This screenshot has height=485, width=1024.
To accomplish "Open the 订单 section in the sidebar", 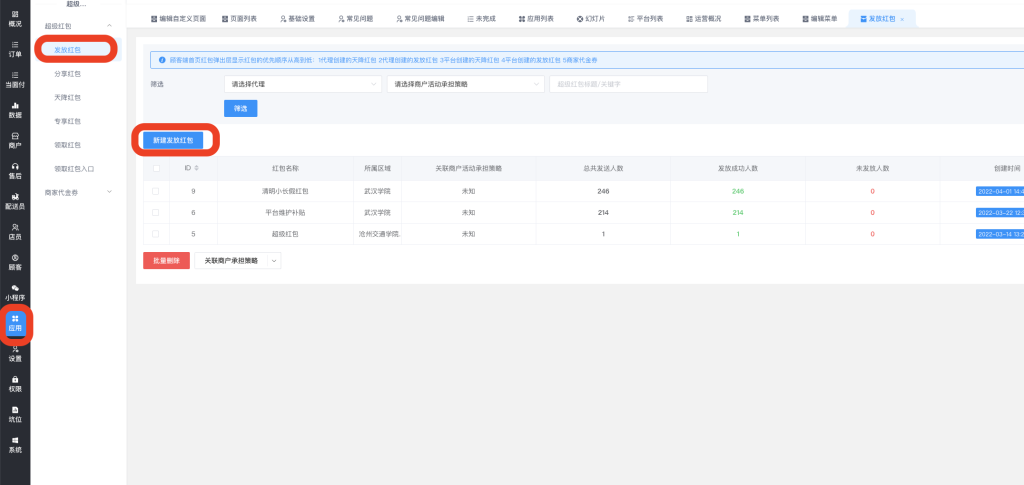I will (x=15, y=49).
